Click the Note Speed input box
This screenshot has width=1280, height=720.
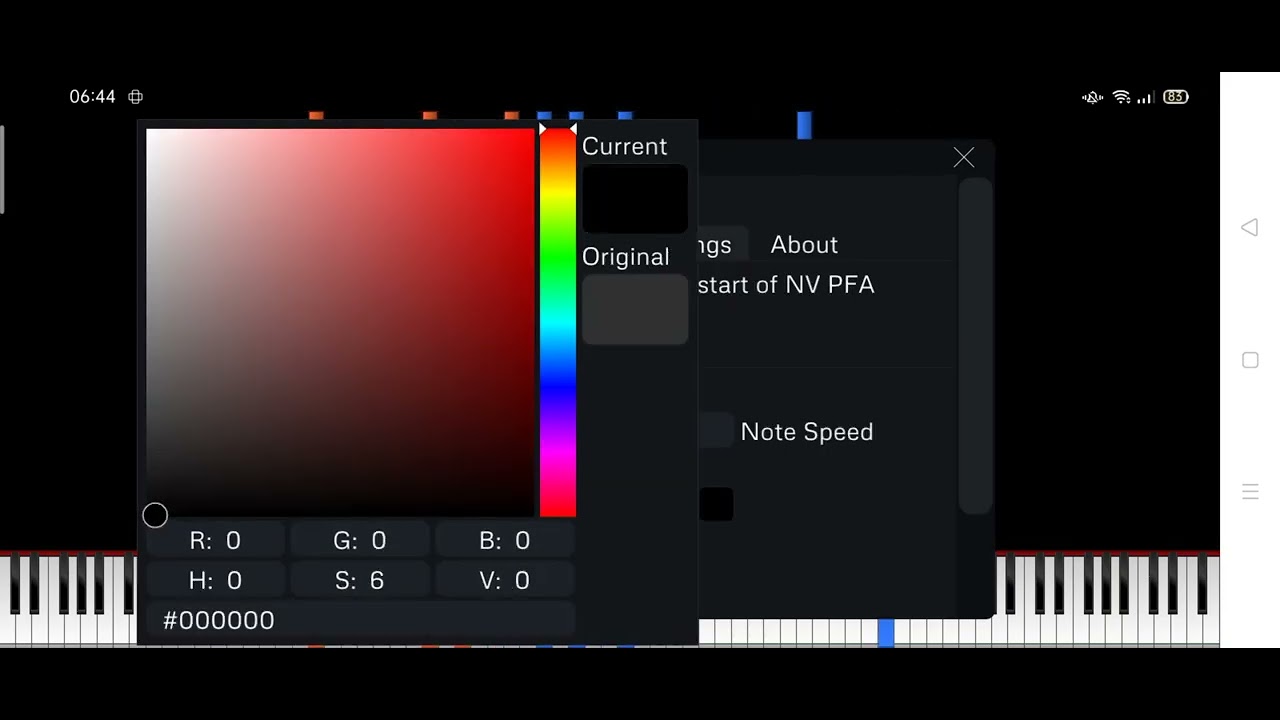pos(715,431)
